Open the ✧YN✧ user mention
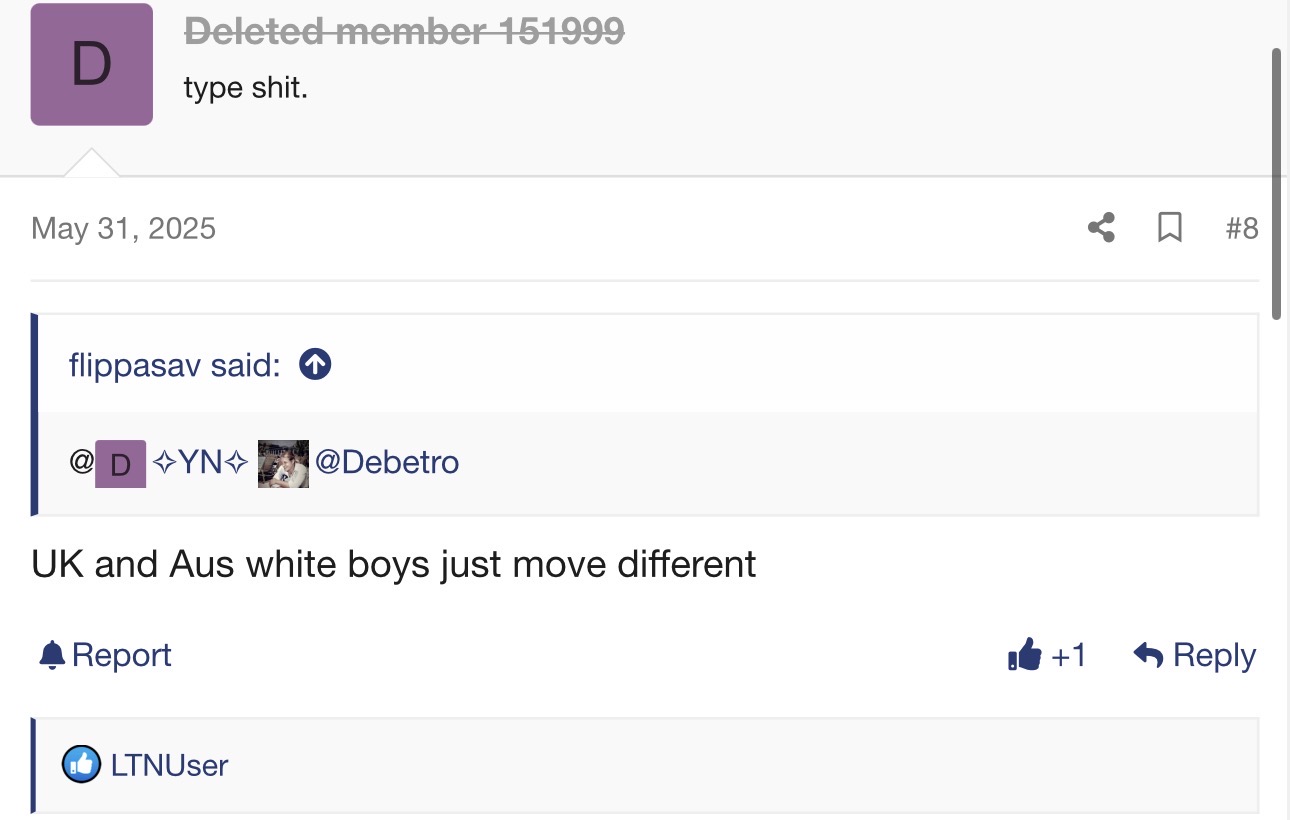Screen dimensions: 1290x820 point(200,463)
